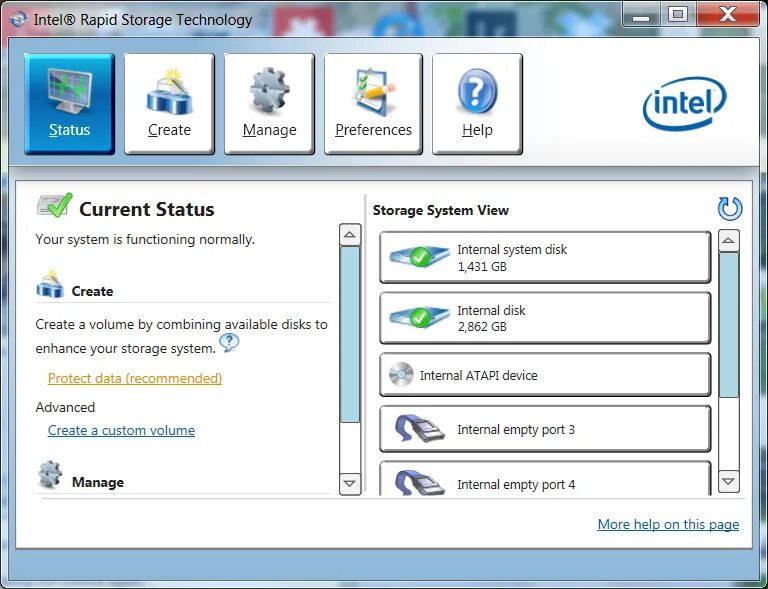The image size is (768, 589).
Task: Close the Intel Rapid Storage Technology window
Action: 728,15
